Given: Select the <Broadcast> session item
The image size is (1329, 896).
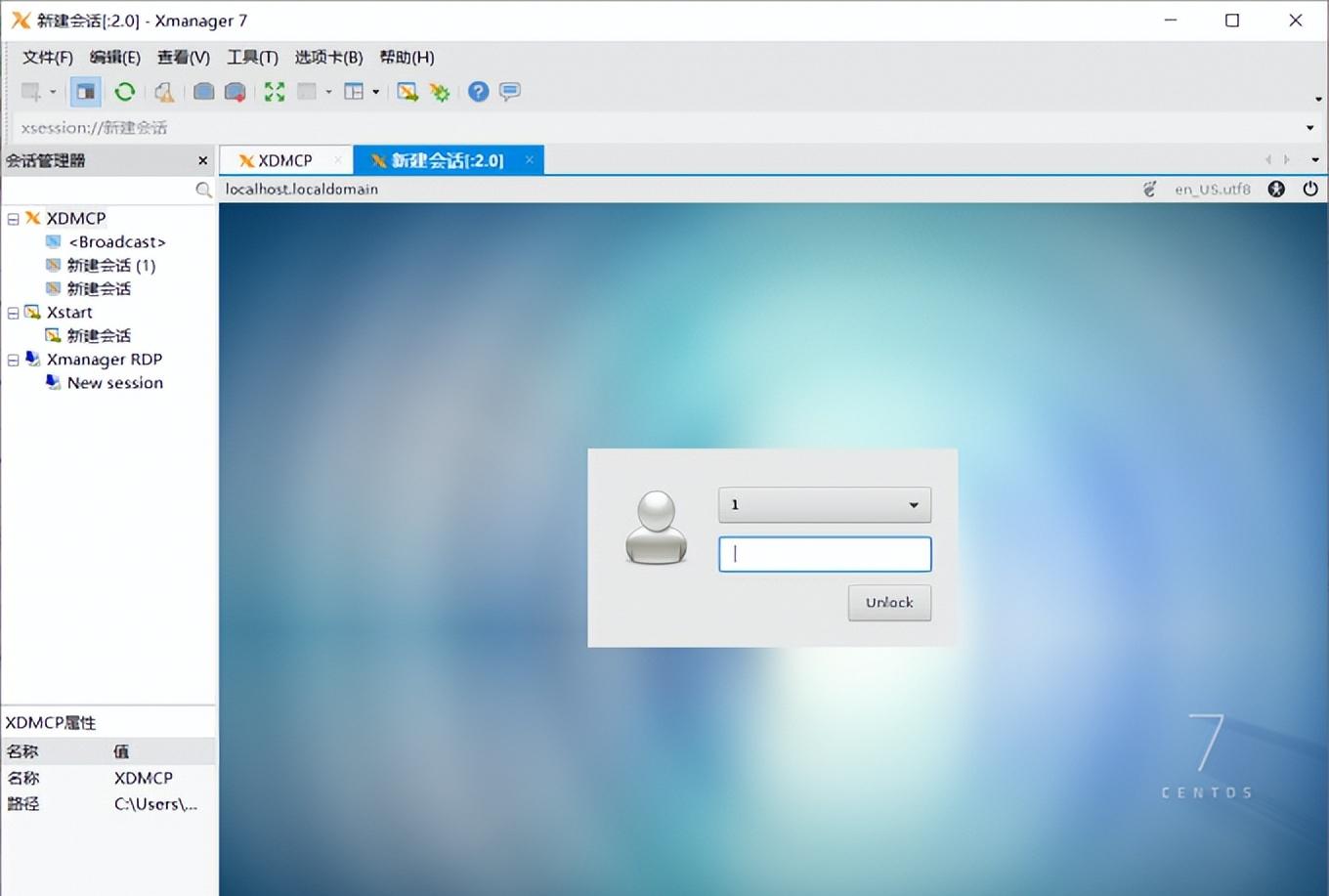Looking at the screenshot, I should tap(116, 242).
